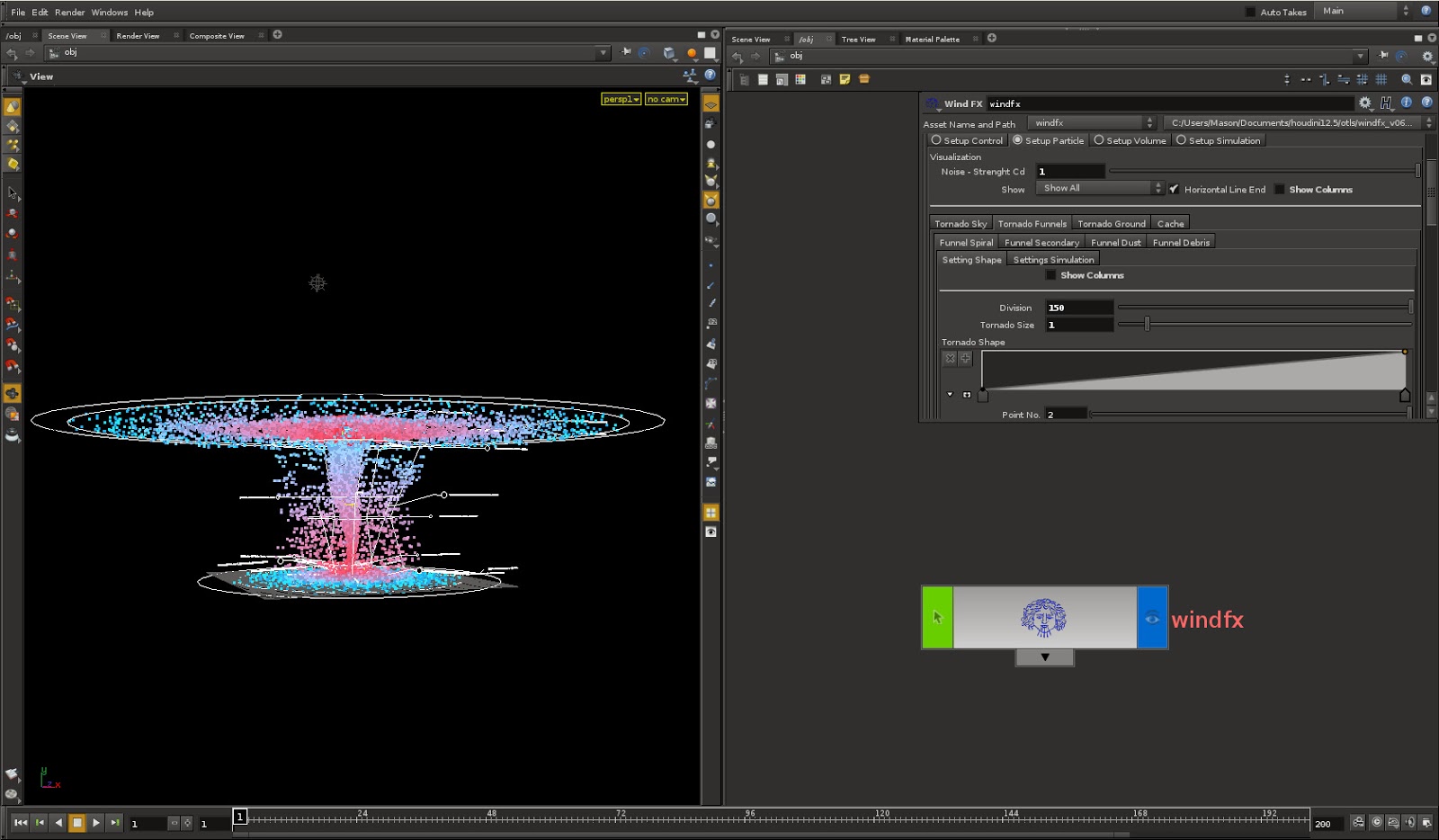The image size is (1439, 840).
Task: Expand the scene view obj path dropdown
Action: coord(603,53)
